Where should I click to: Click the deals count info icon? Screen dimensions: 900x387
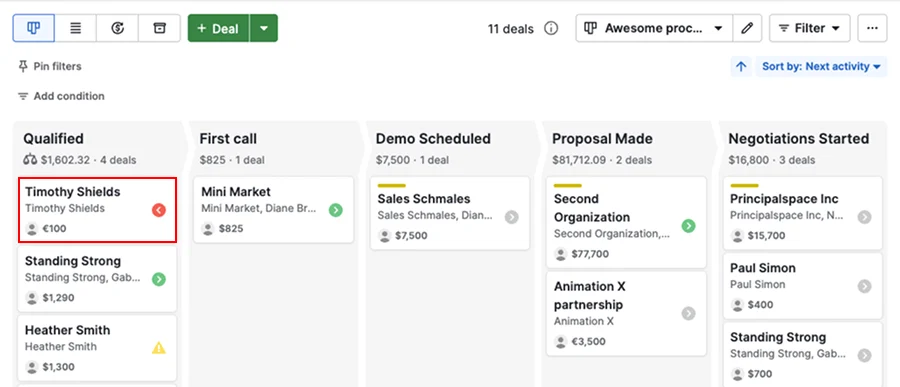551,28
